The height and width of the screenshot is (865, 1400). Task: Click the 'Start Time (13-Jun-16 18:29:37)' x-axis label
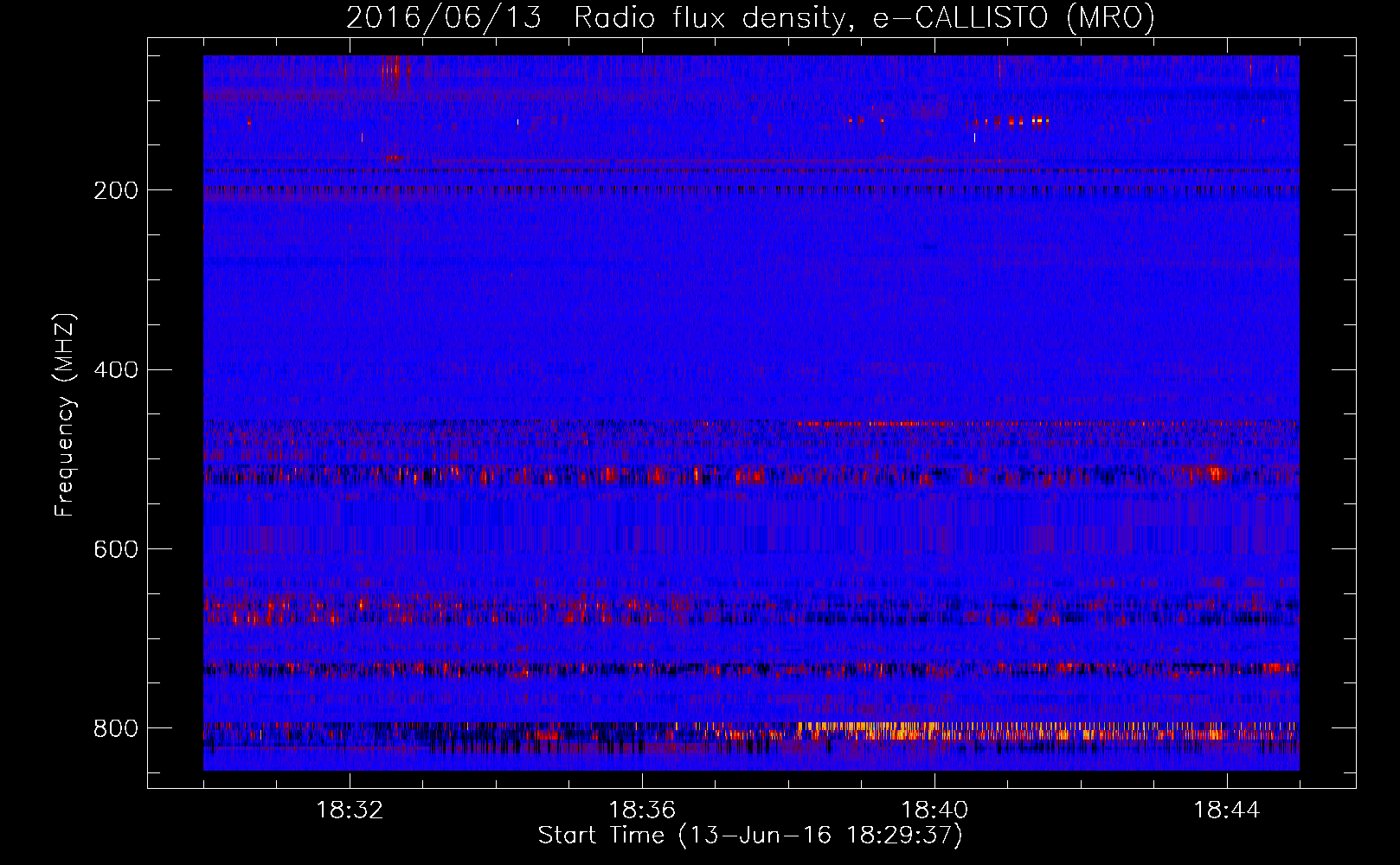point(750,836)
